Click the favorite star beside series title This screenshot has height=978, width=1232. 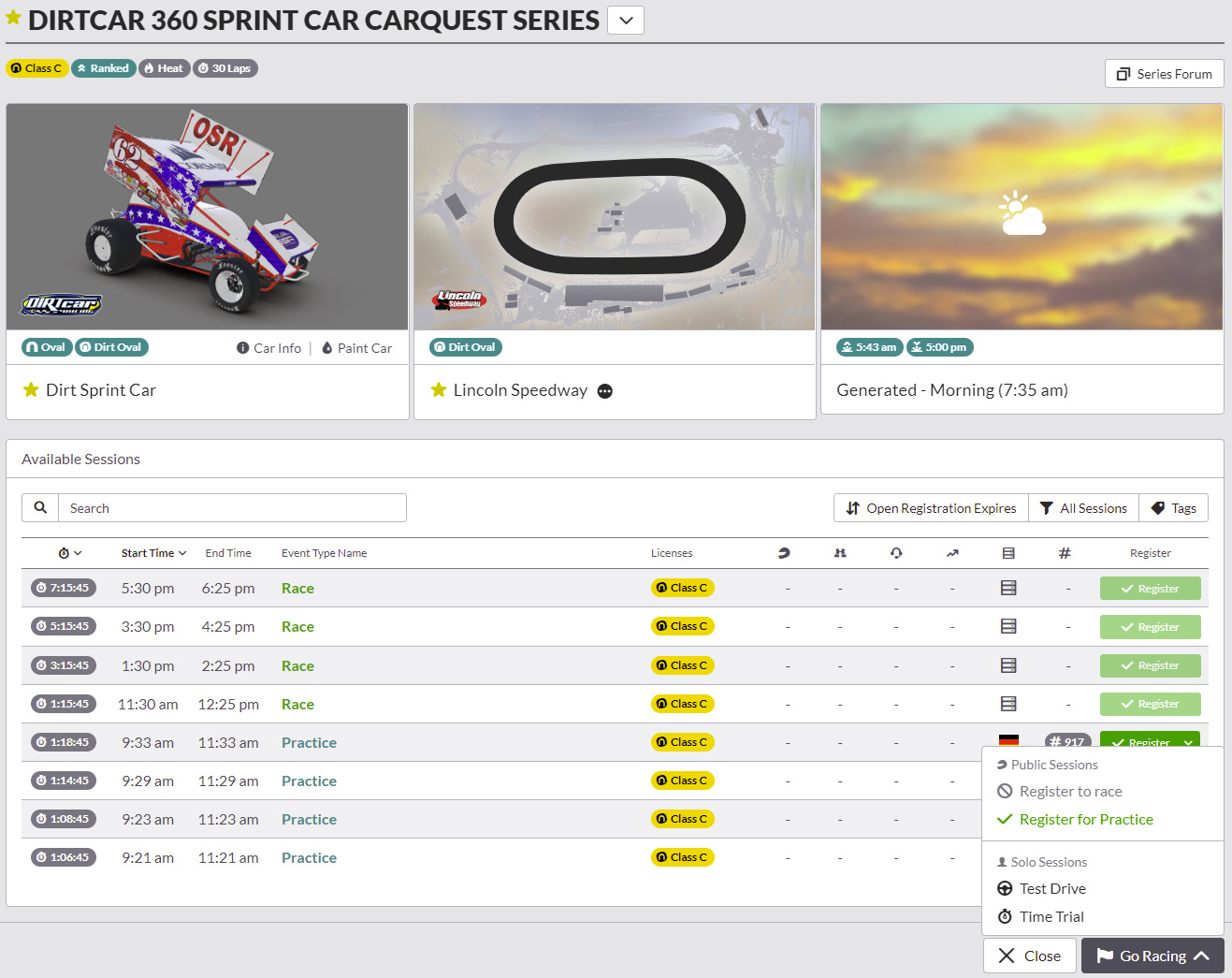pos(13,18)
